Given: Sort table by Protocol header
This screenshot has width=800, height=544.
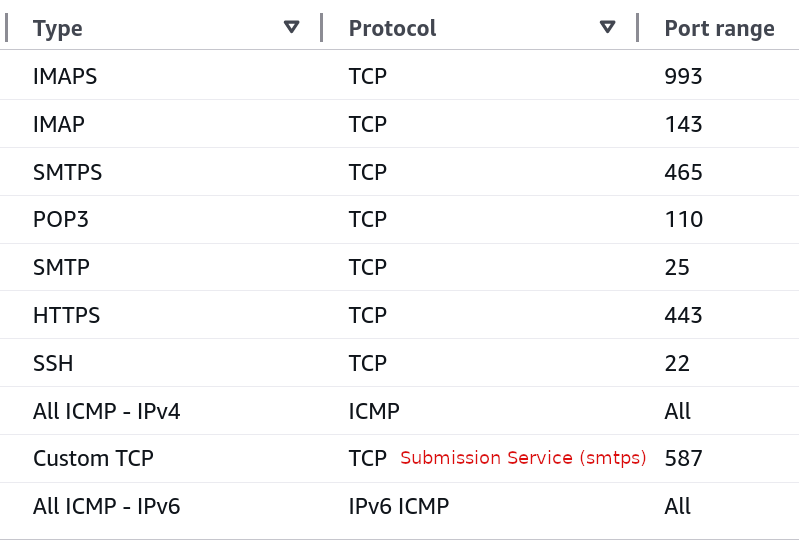Looking at the screenshot, I should 392,28.
